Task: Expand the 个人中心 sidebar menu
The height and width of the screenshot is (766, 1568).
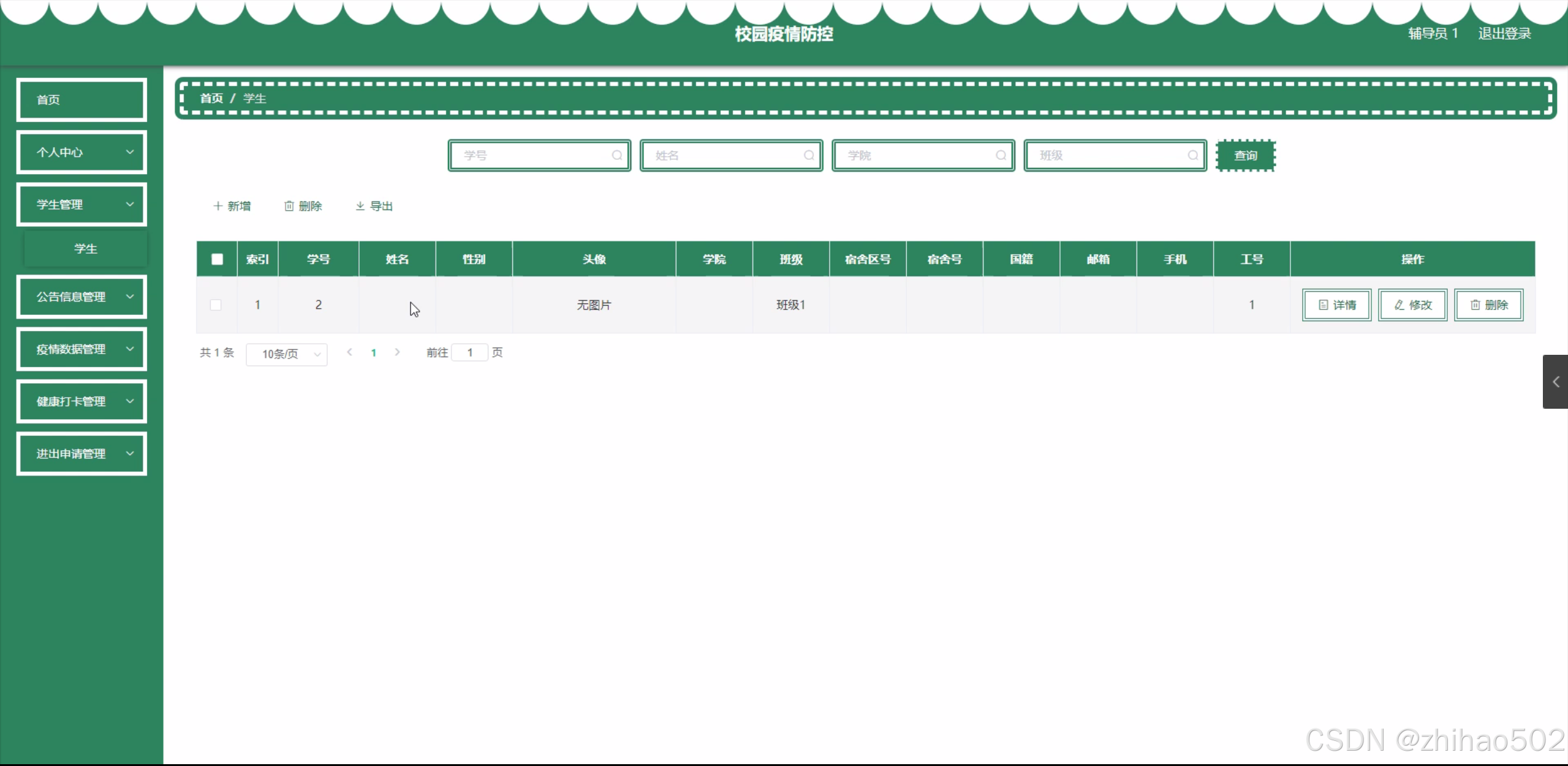Action: [81, 152]
